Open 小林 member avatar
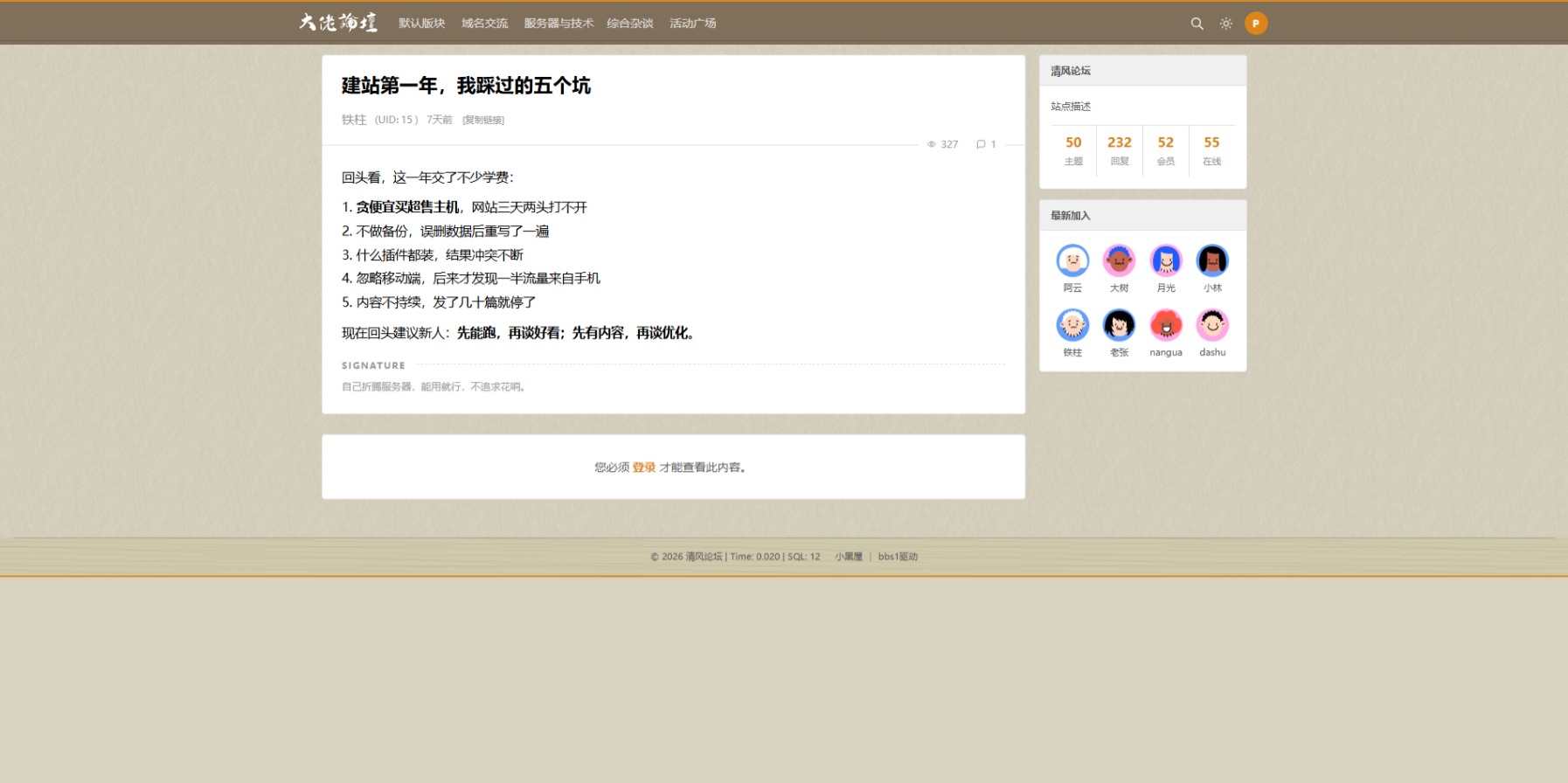1568x783 pixels. [1212, 260]
